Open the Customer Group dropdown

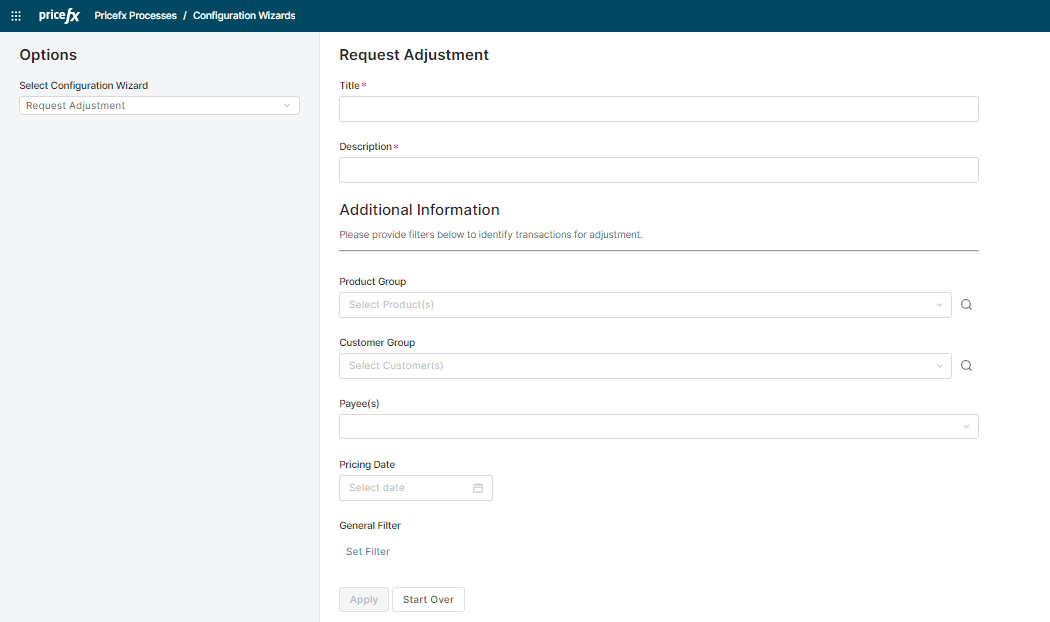point(640,366)
